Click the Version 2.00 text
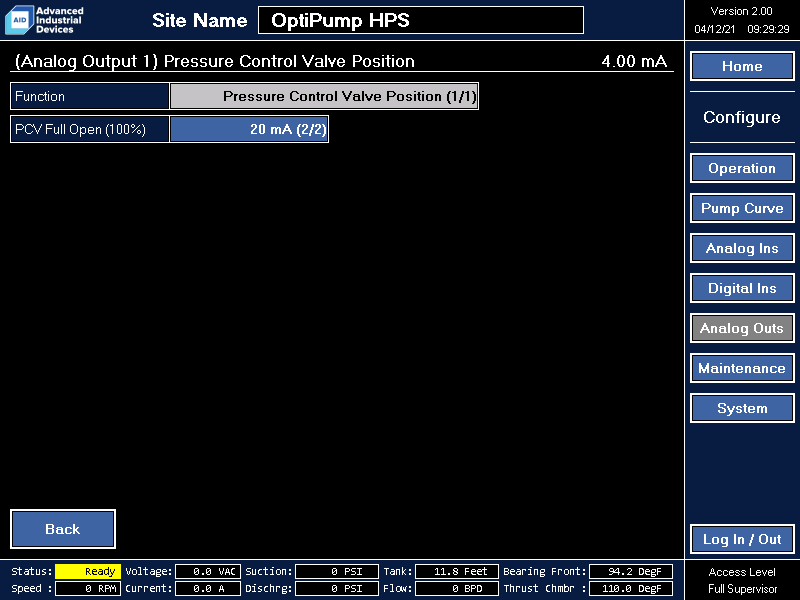This screenshot has height=600, width=800. pos(741,11)
